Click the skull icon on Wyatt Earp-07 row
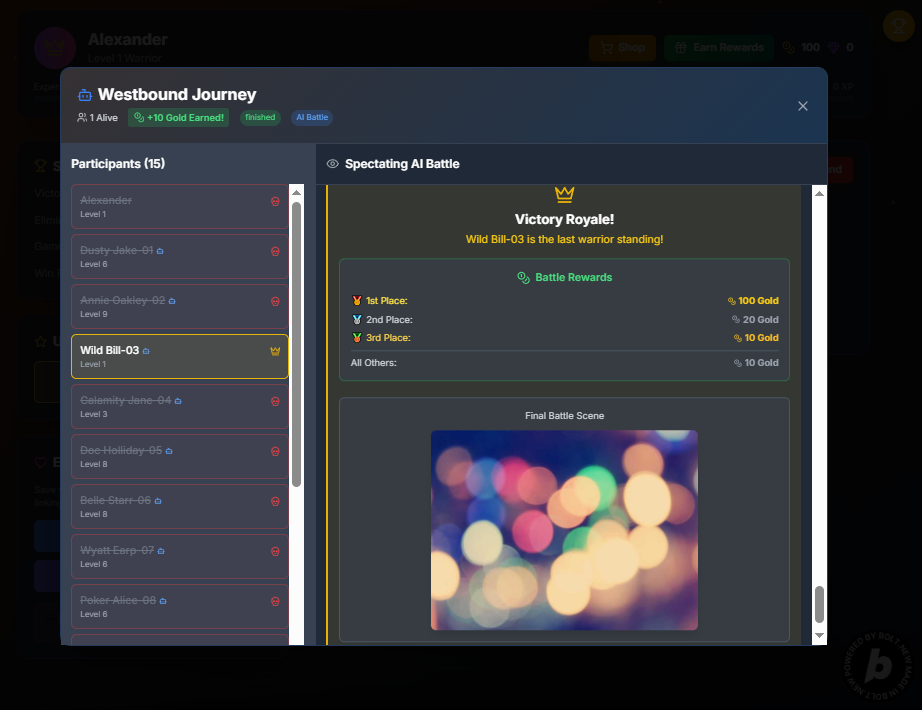The width and height of the screenshot is (922, 710). (x=275, y=551)
